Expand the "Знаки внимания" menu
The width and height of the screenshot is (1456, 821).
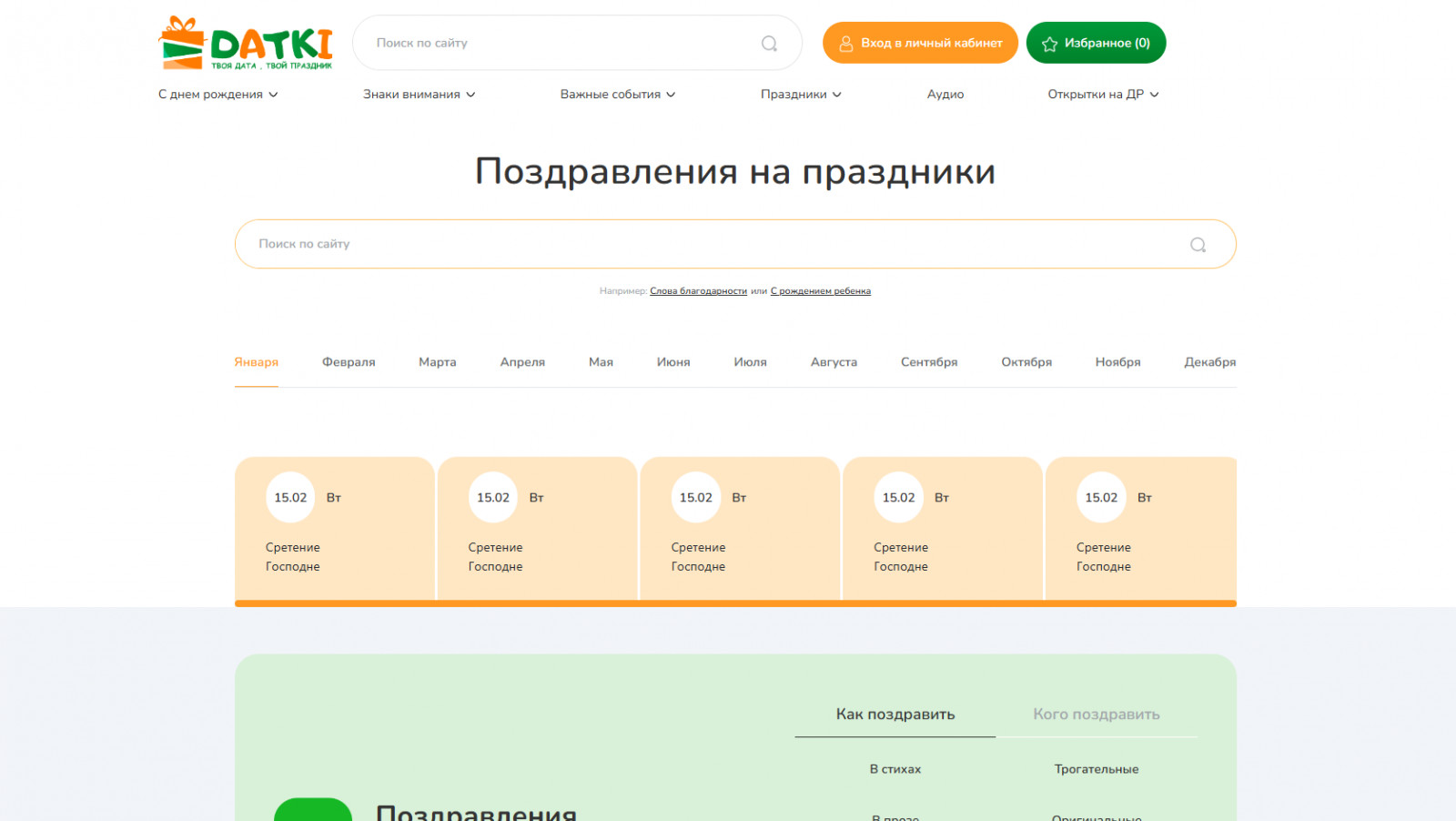[x=420, y=95]
